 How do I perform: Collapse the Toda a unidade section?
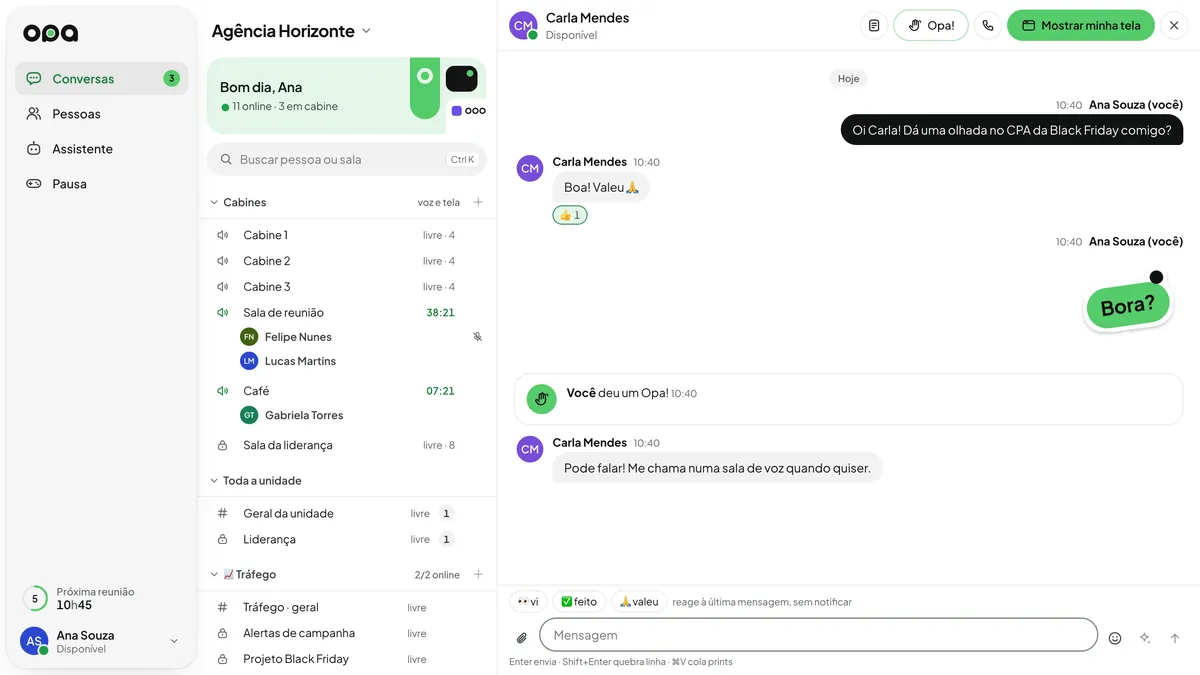tap(214, 481)
